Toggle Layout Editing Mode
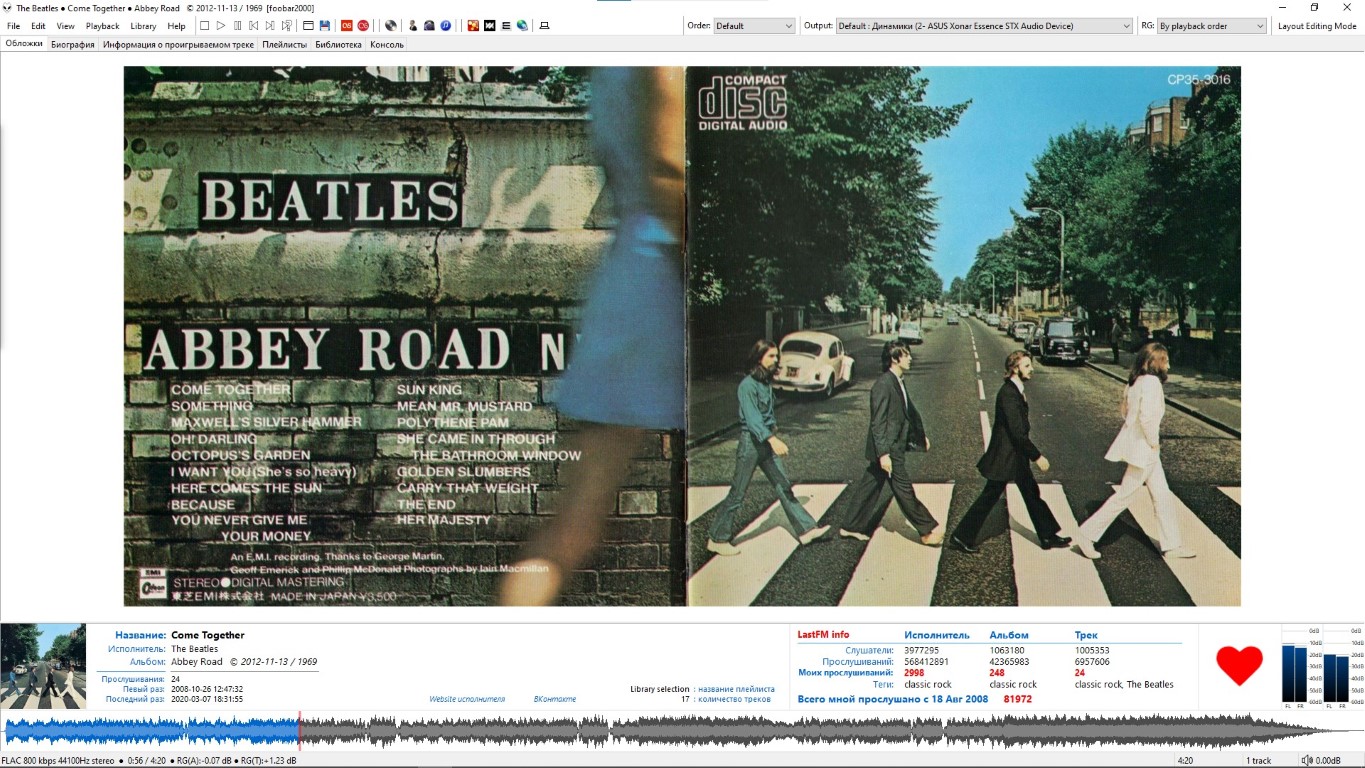The image size is (1365, 768). (1317, 26)
